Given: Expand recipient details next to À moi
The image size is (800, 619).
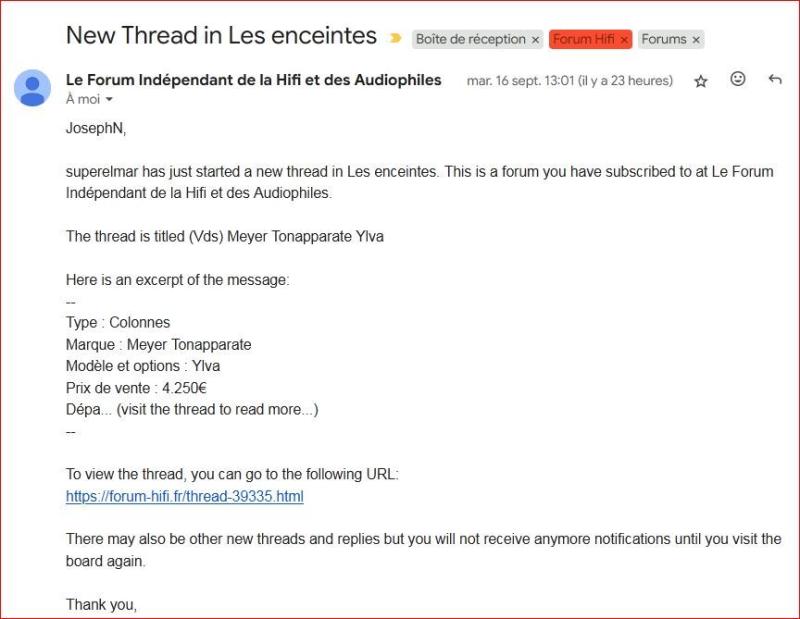Looking at the screenshot, I should click(x=109, y=100).
